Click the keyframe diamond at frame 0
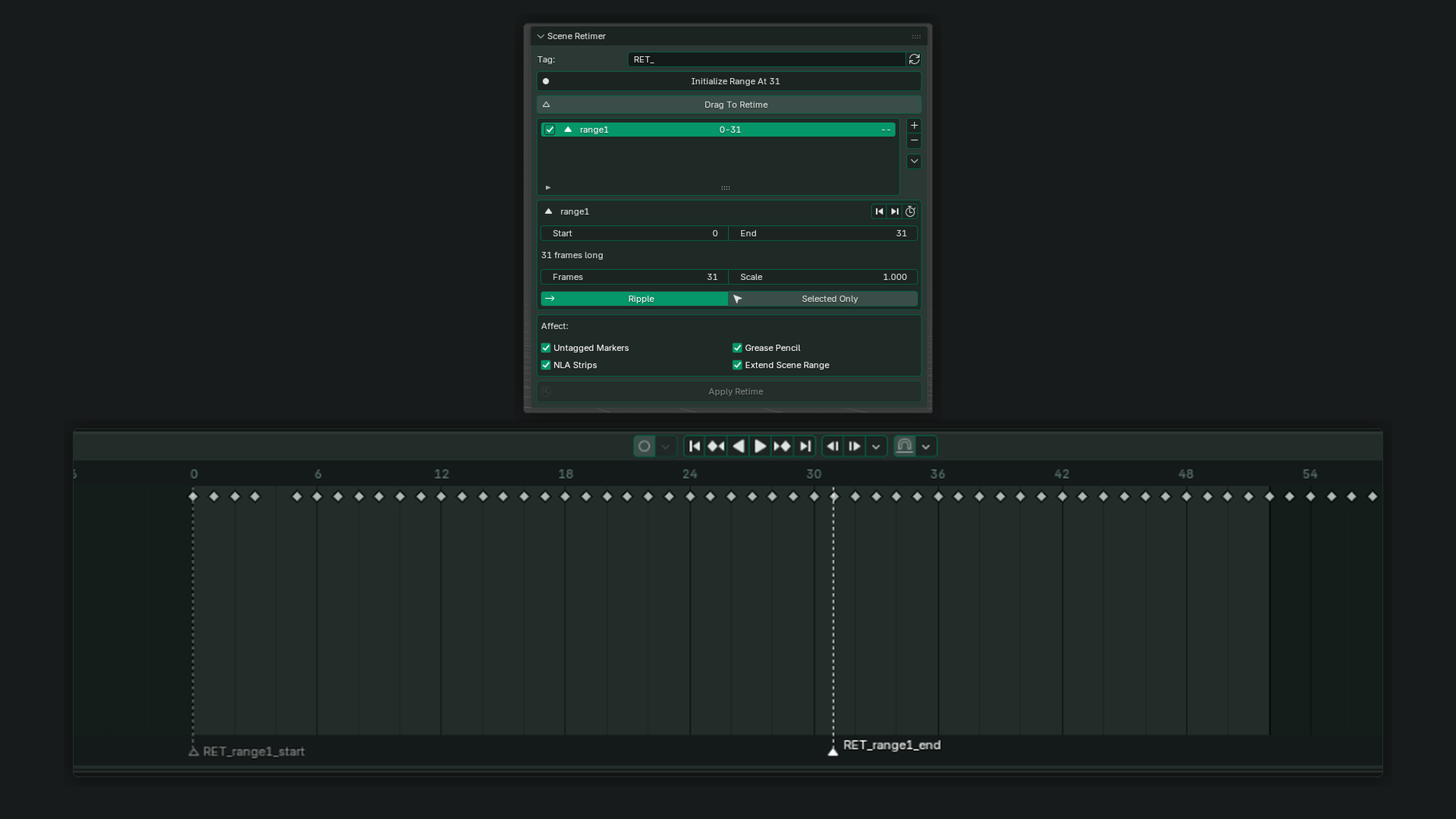 tap(193, 497)
